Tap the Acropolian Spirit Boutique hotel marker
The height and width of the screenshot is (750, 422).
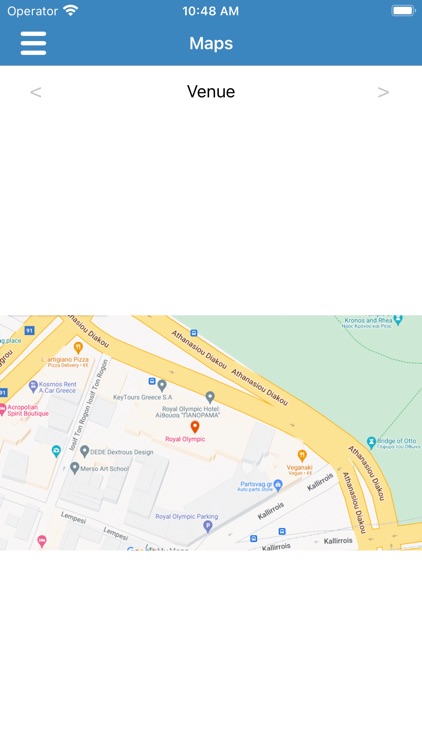point(2,409)
